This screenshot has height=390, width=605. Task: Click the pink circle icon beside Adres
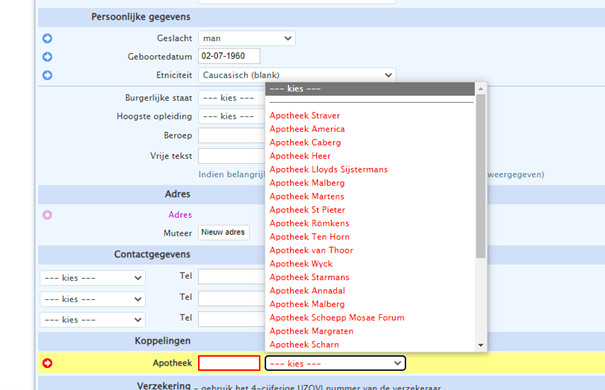click(x=47, y=215)
